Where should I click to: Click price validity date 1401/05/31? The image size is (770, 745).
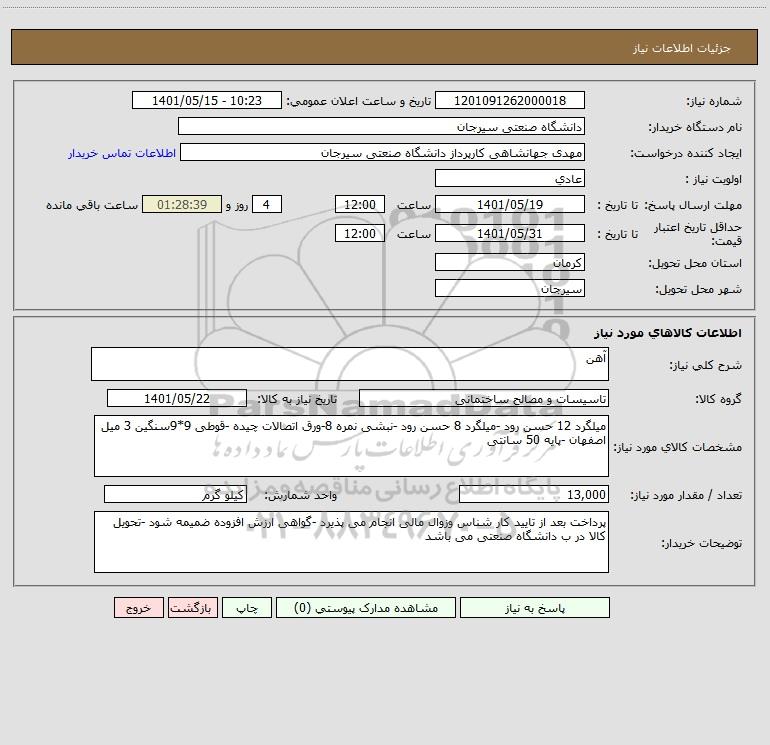point(510,233)
